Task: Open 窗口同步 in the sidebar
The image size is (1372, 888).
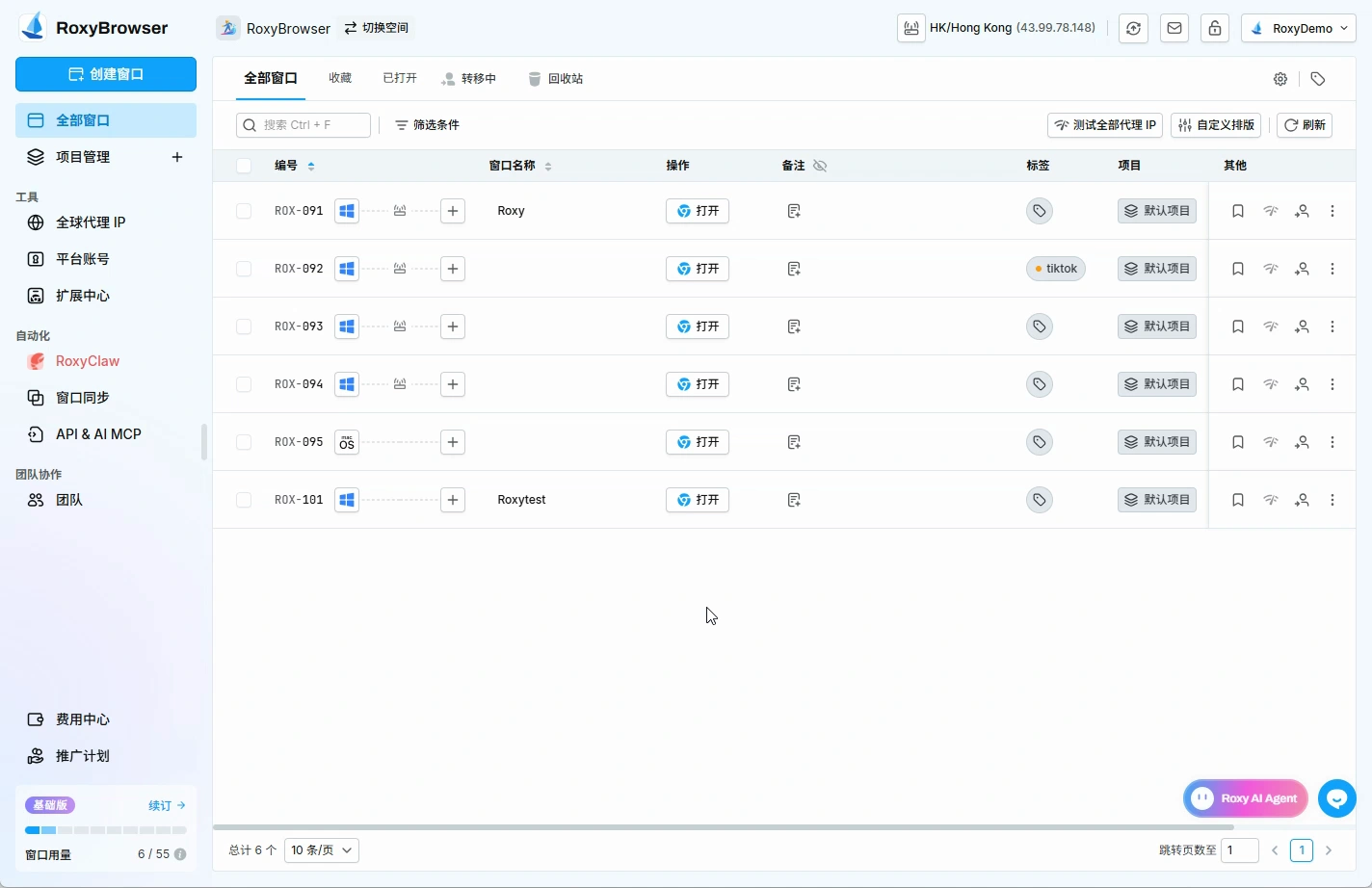Action: coord(106,398)
